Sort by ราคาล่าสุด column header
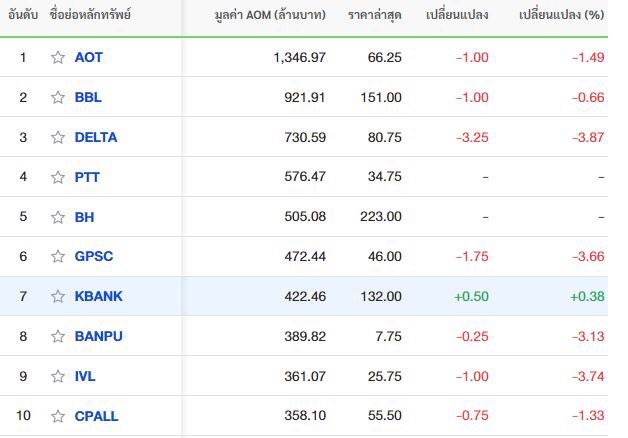 (x=374, y=15)
